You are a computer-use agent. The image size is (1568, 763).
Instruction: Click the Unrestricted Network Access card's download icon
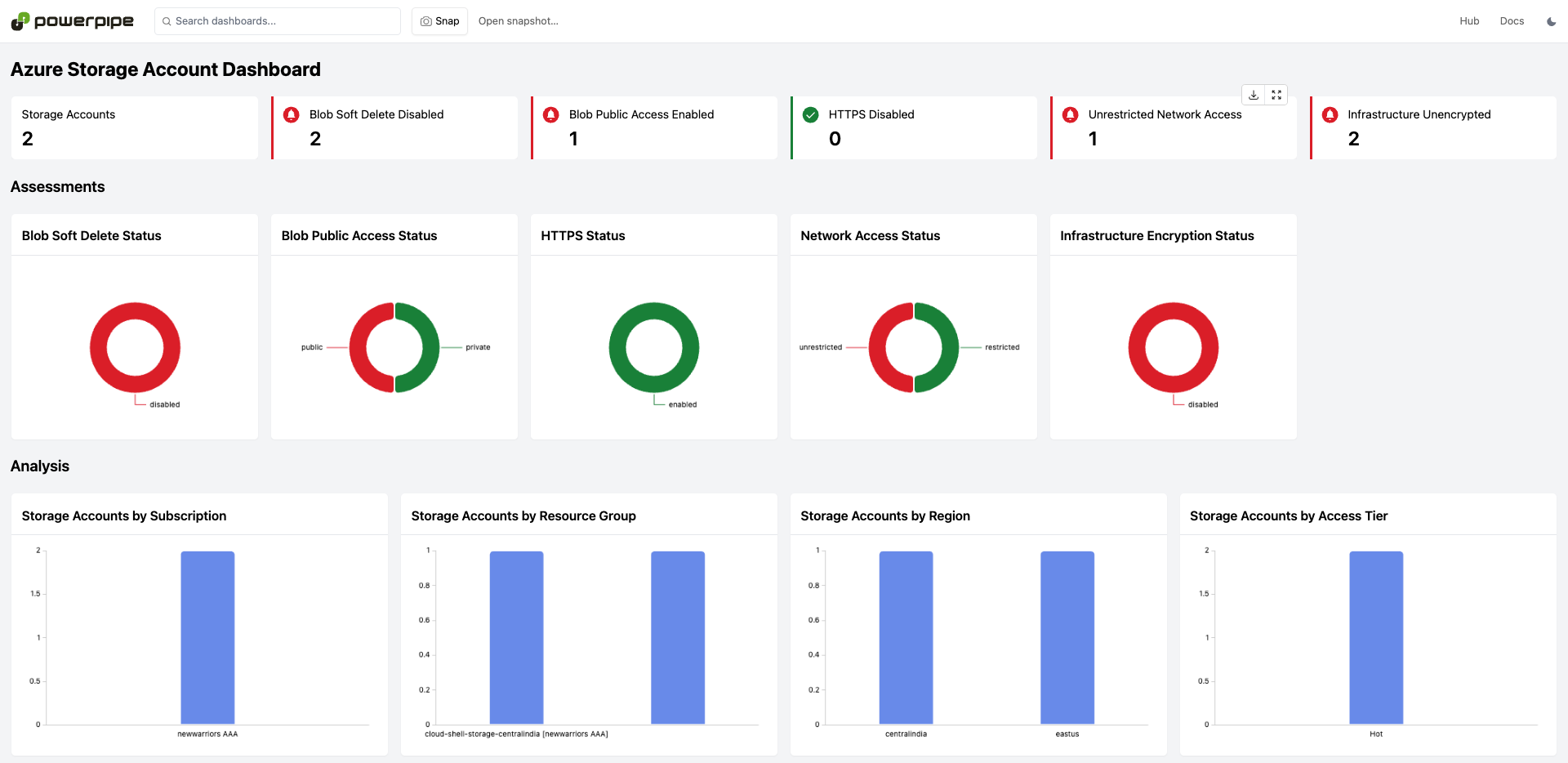pyautogui.click(x=1254, y=95)
